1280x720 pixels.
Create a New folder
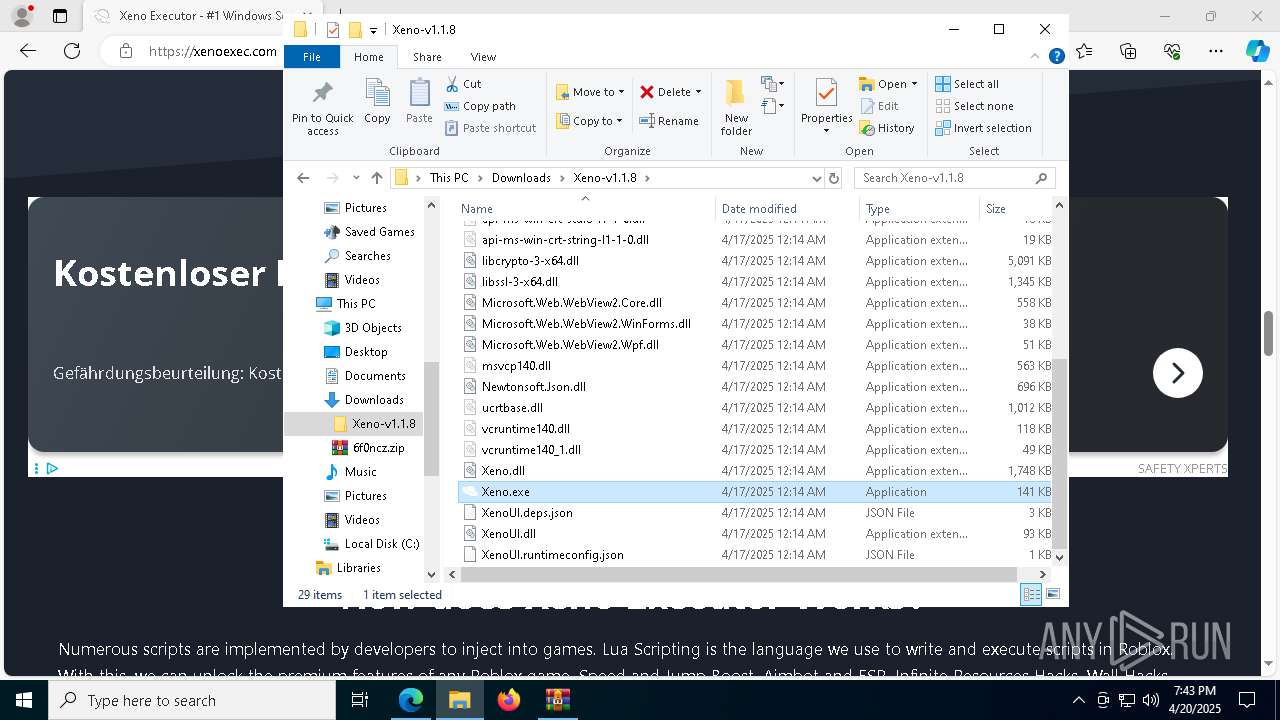[736, 107]
